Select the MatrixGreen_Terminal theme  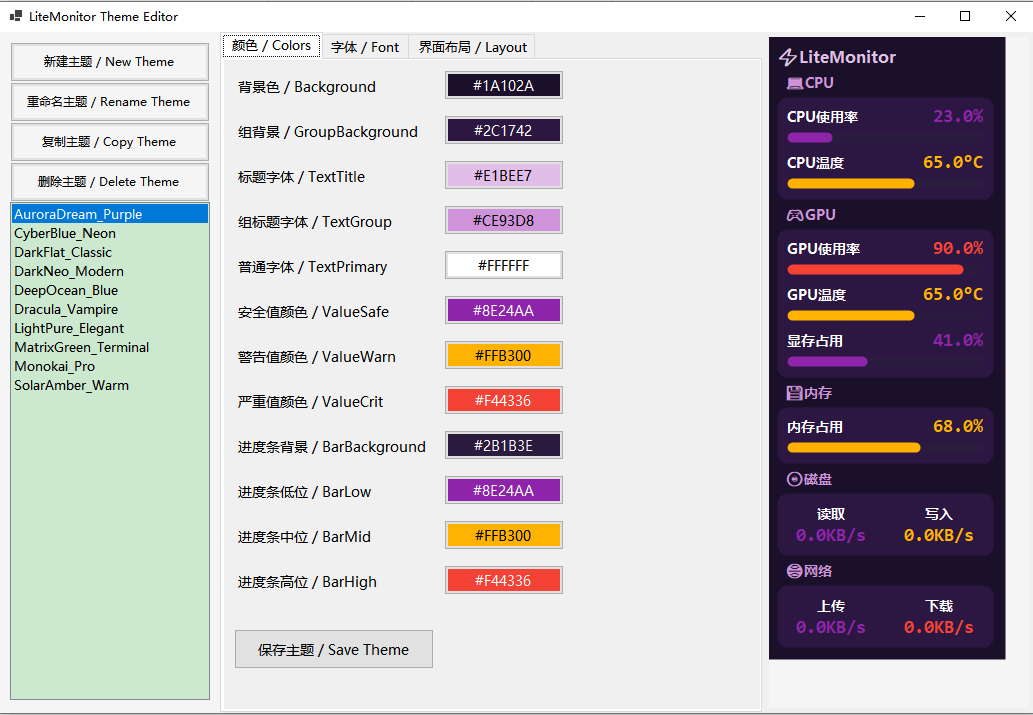tap(110, 347)
